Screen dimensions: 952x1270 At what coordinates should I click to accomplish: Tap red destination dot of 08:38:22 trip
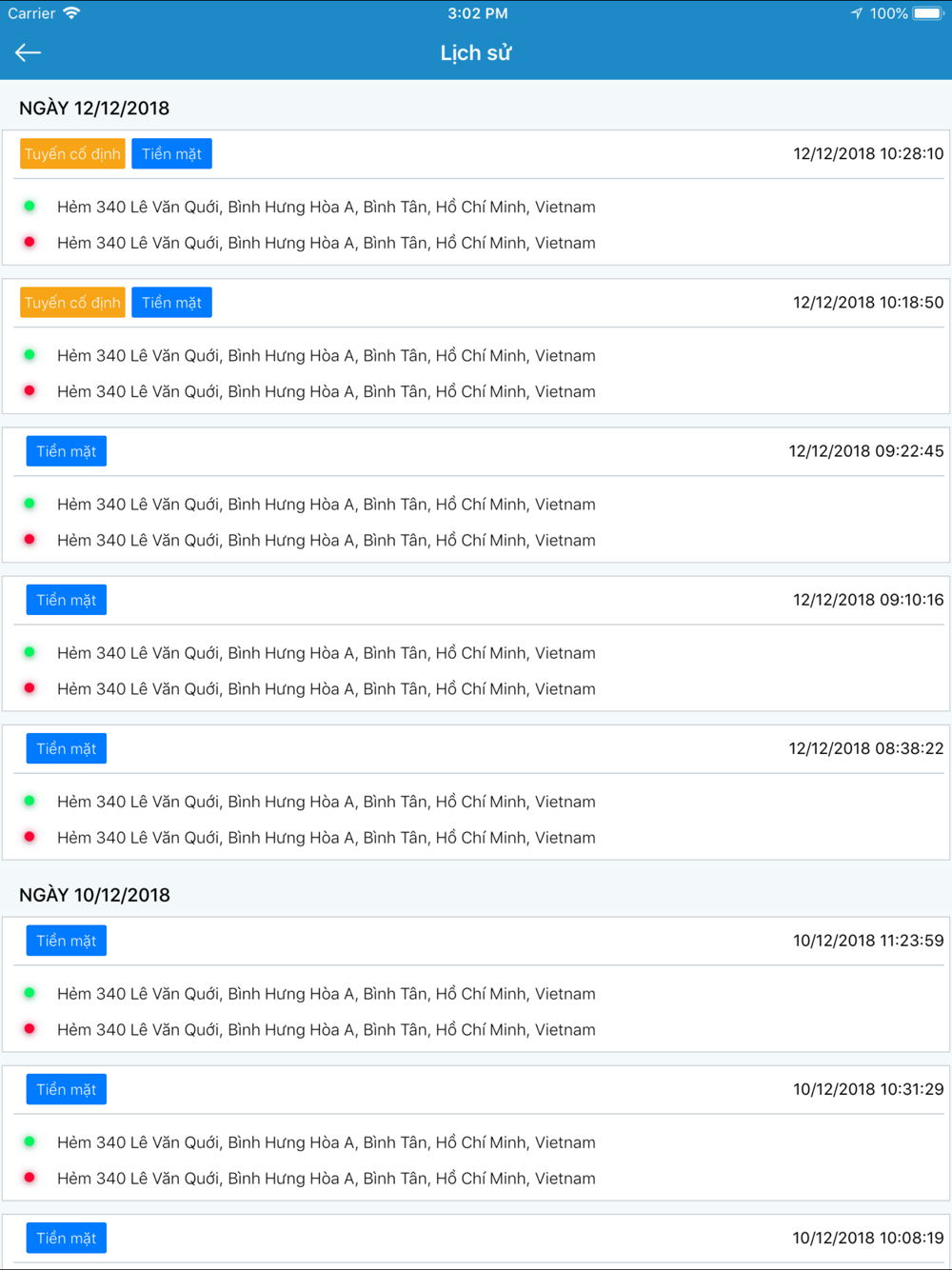30,837
